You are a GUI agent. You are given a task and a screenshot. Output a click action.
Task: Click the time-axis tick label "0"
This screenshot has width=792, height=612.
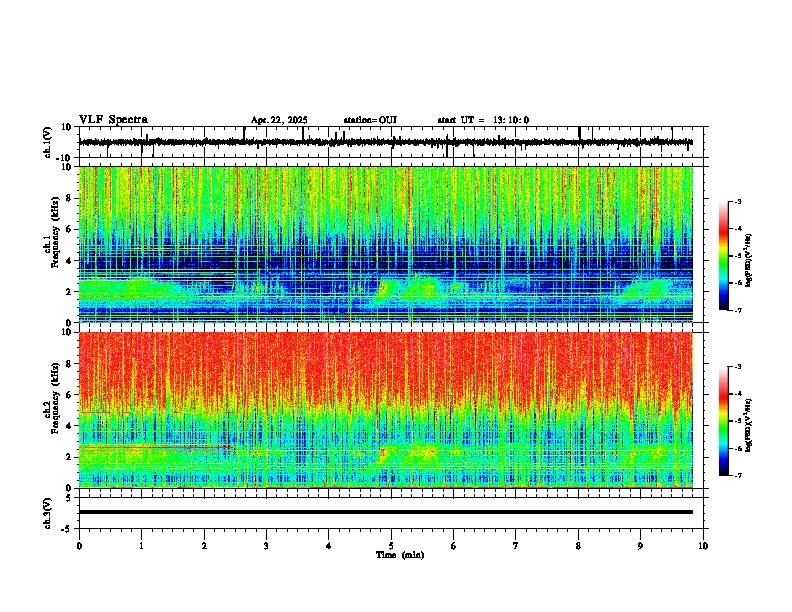[79, 546]
